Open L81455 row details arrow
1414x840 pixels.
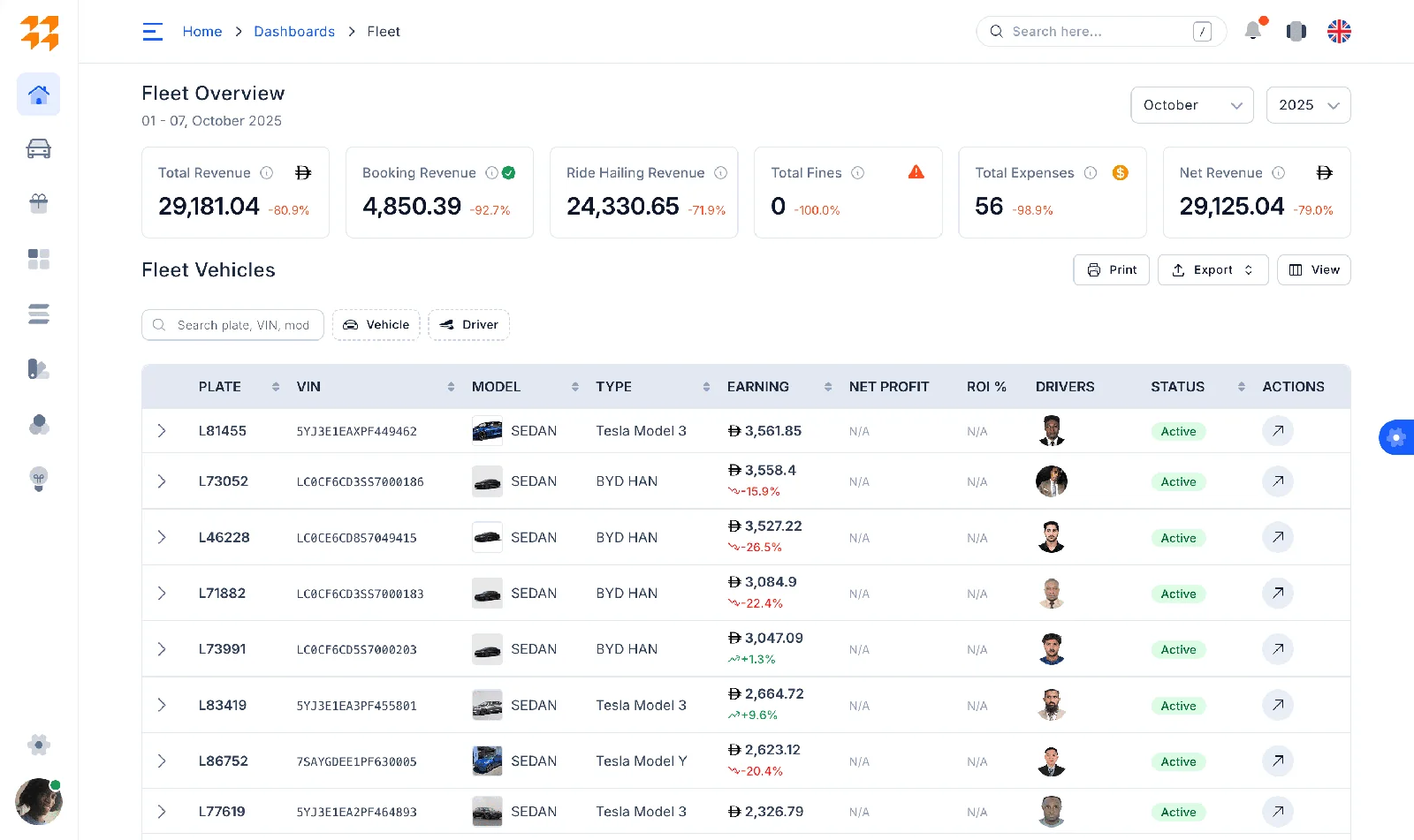1278,431
